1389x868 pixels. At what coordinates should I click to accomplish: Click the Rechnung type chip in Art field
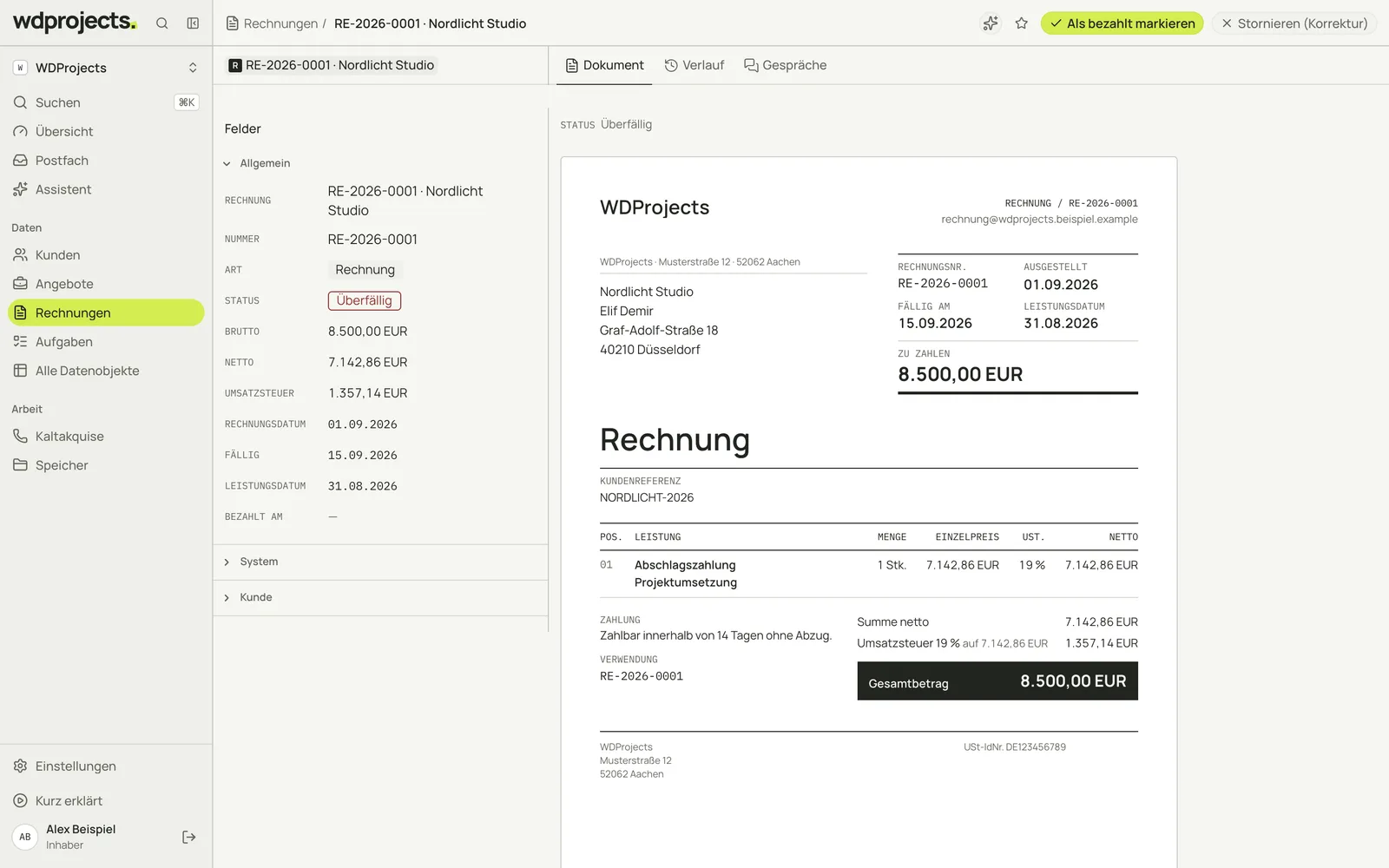(365, 270)
